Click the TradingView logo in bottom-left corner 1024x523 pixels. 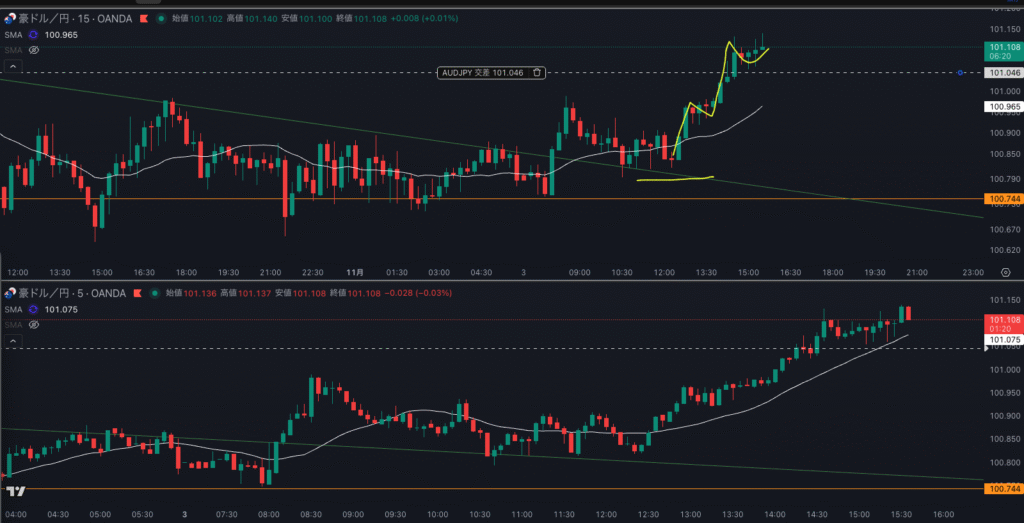pyautogui.click(x=15, y=491)
